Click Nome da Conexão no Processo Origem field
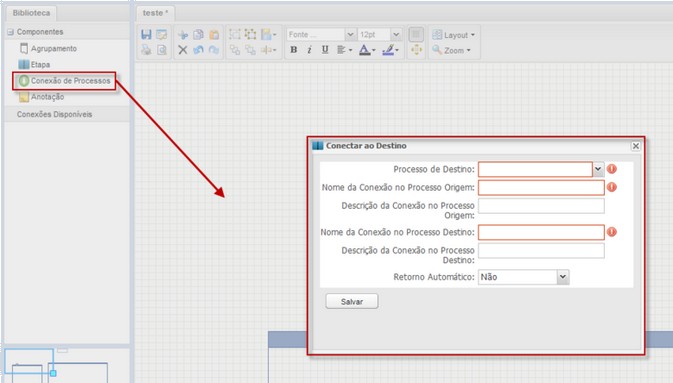The height and width of the screenshot is (383, 673). [541, 188]
